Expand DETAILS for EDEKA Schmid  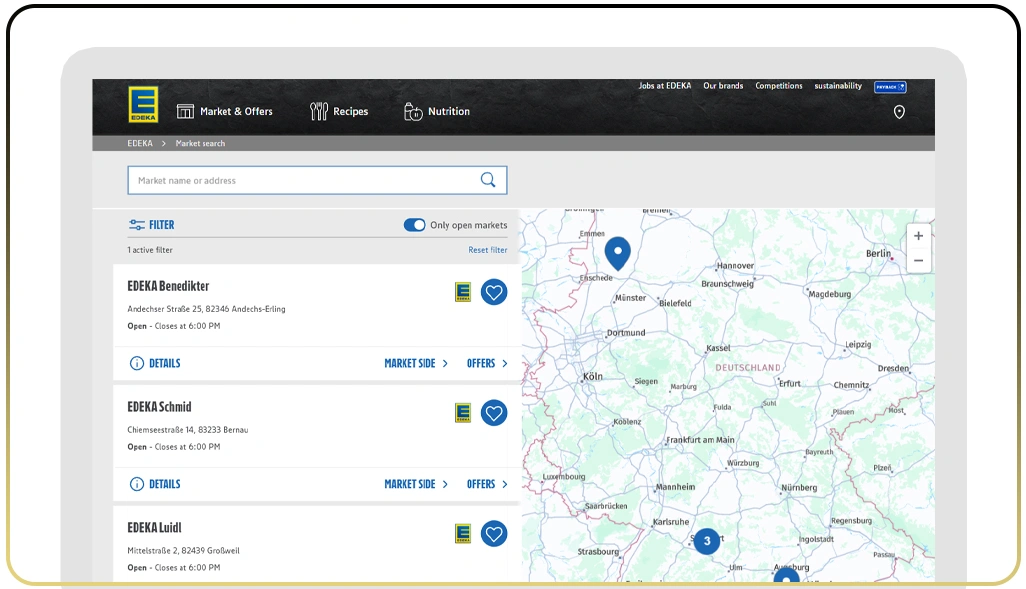click(155, 484)
